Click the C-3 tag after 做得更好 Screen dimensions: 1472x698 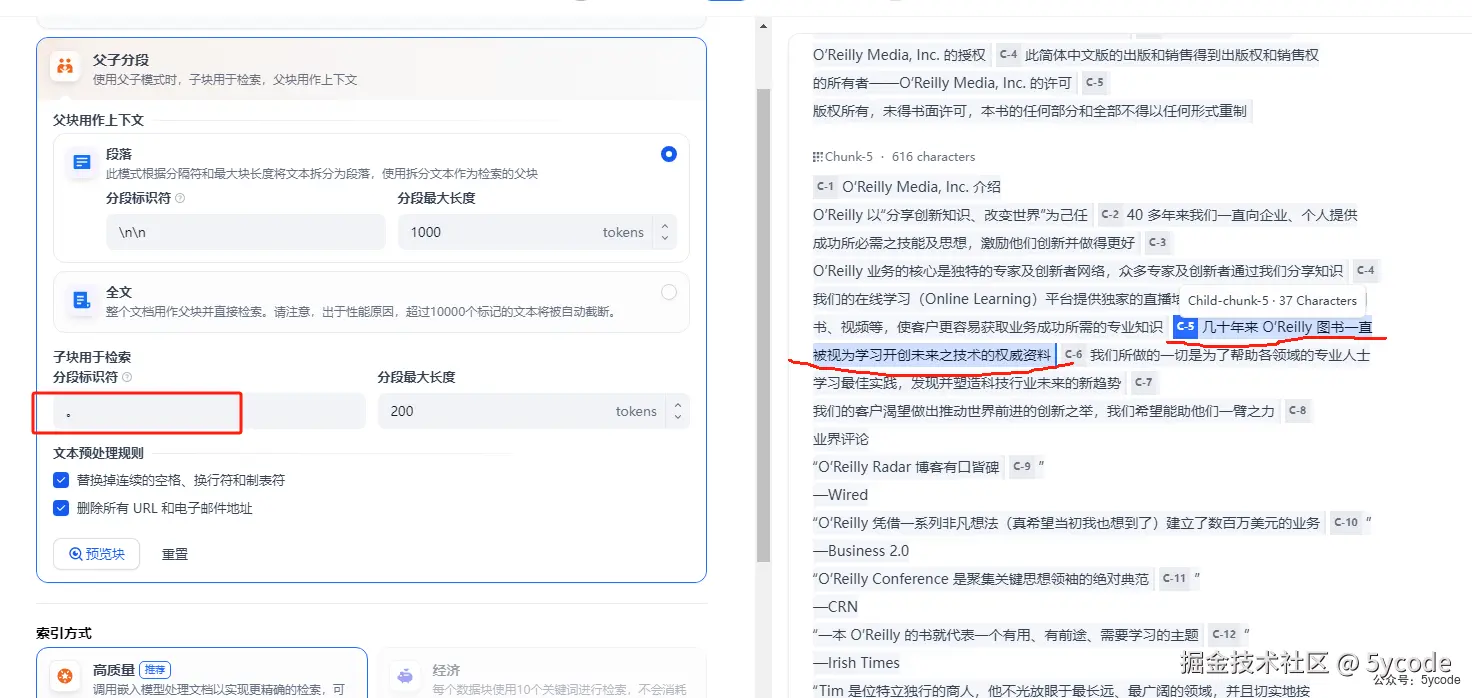[x=1157, y=243]
